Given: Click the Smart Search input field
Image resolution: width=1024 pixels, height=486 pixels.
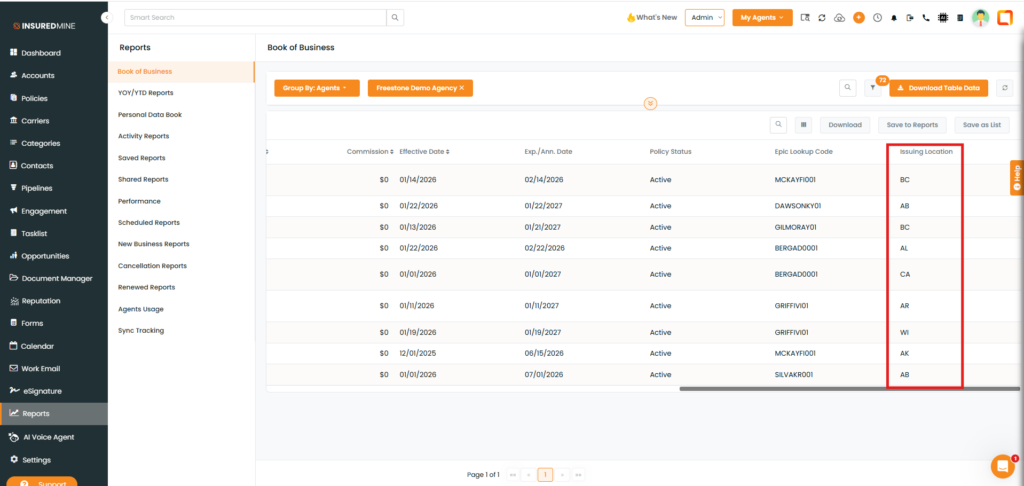Looking at the screenshot, I should (255, 18).
